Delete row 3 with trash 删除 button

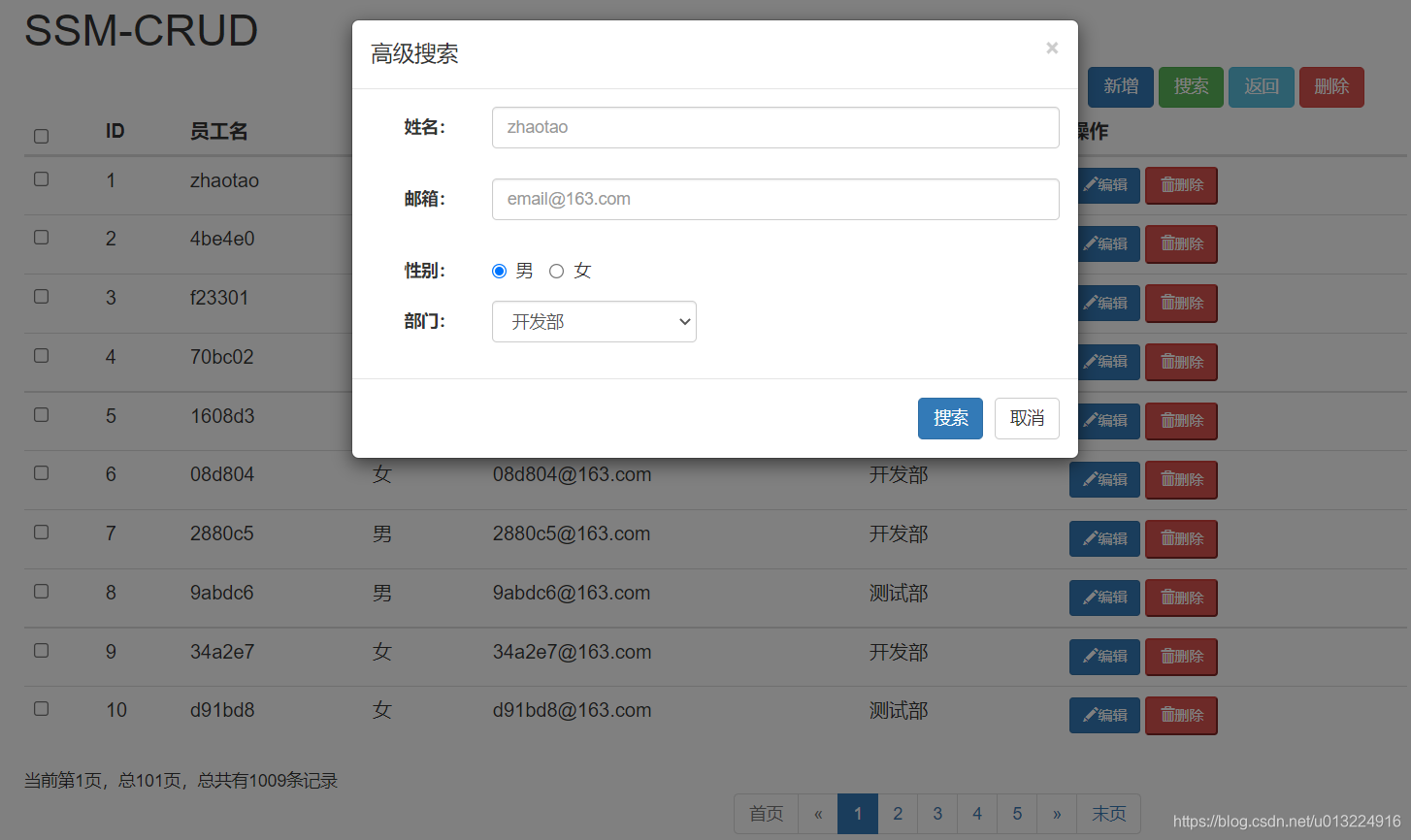(x=1181, y=304)
